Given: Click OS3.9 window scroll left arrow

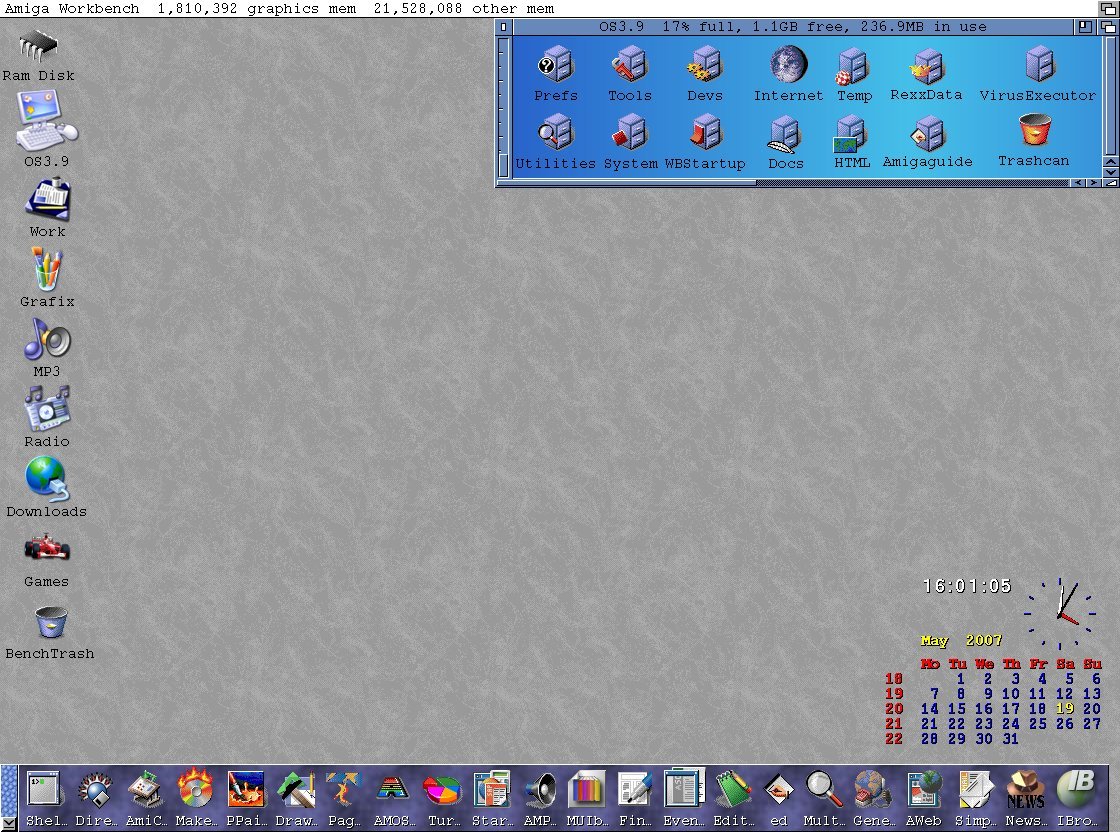Looking at the screenshot, I should (1079, 183).
